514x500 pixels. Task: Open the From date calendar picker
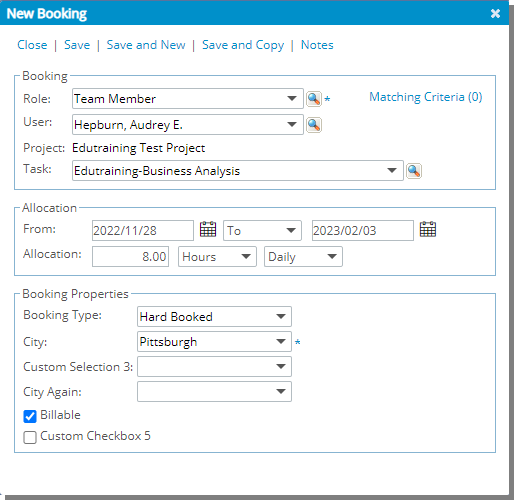click(208, 229)
